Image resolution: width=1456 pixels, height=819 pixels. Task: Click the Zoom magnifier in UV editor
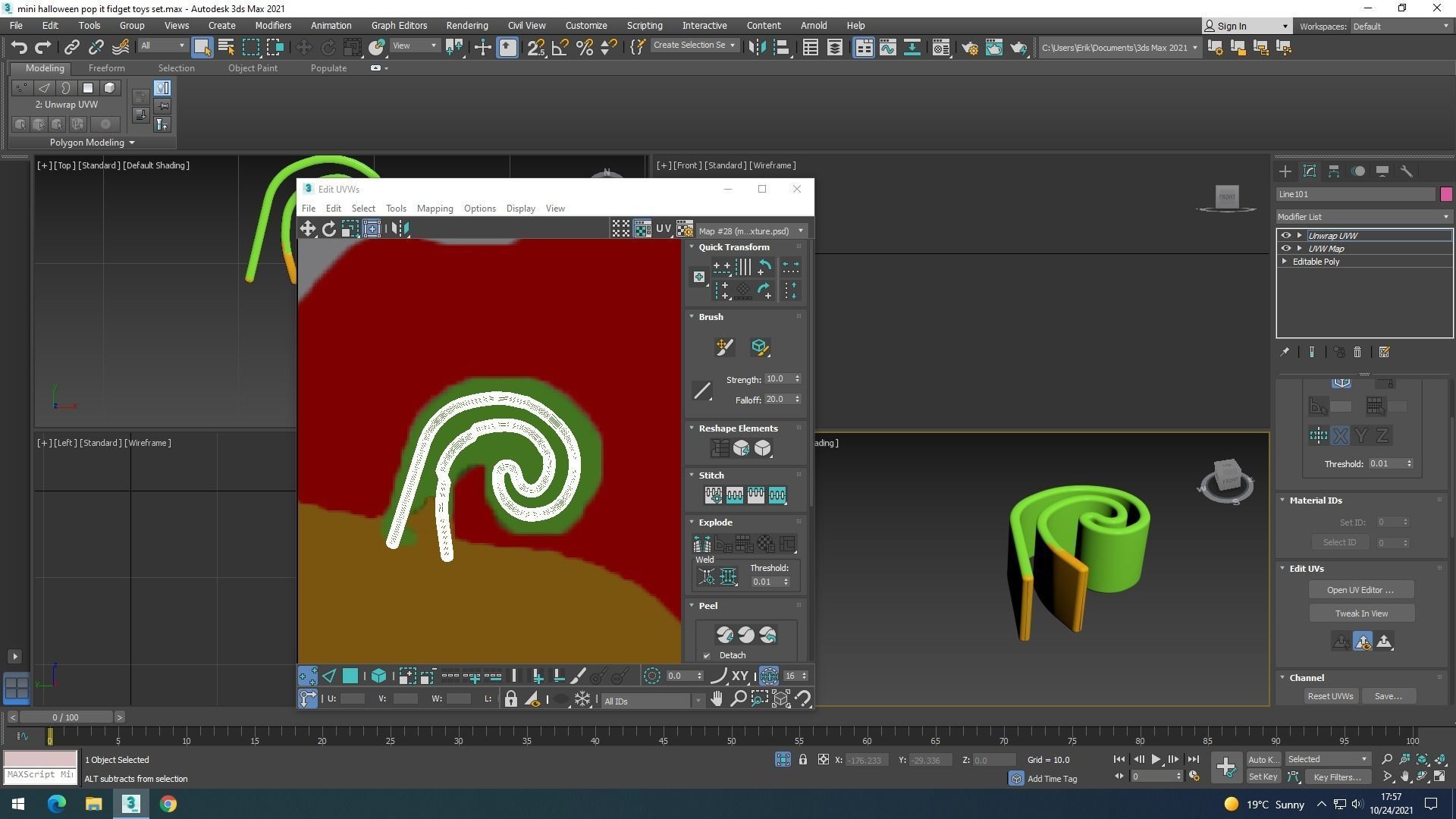(738, 699)
